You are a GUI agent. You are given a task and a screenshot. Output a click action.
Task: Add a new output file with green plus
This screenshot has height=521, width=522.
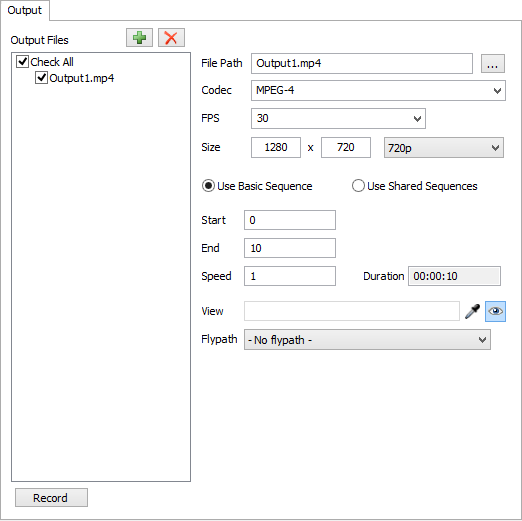click(139, 38)
